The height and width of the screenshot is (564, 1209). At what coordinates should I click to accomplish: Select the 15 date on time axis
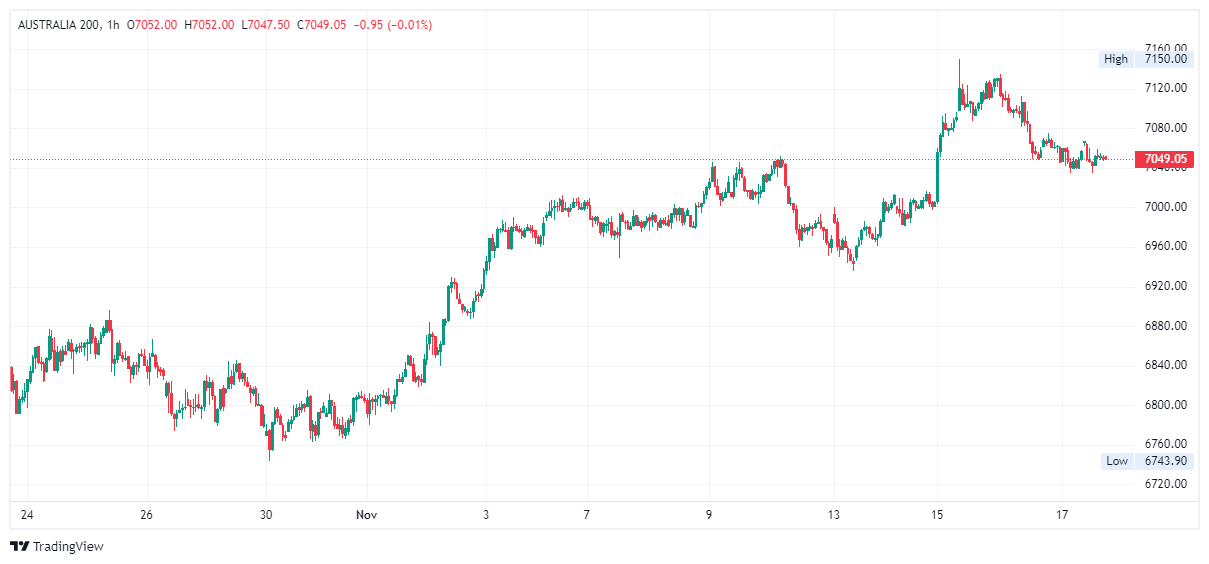pos(937,515)
